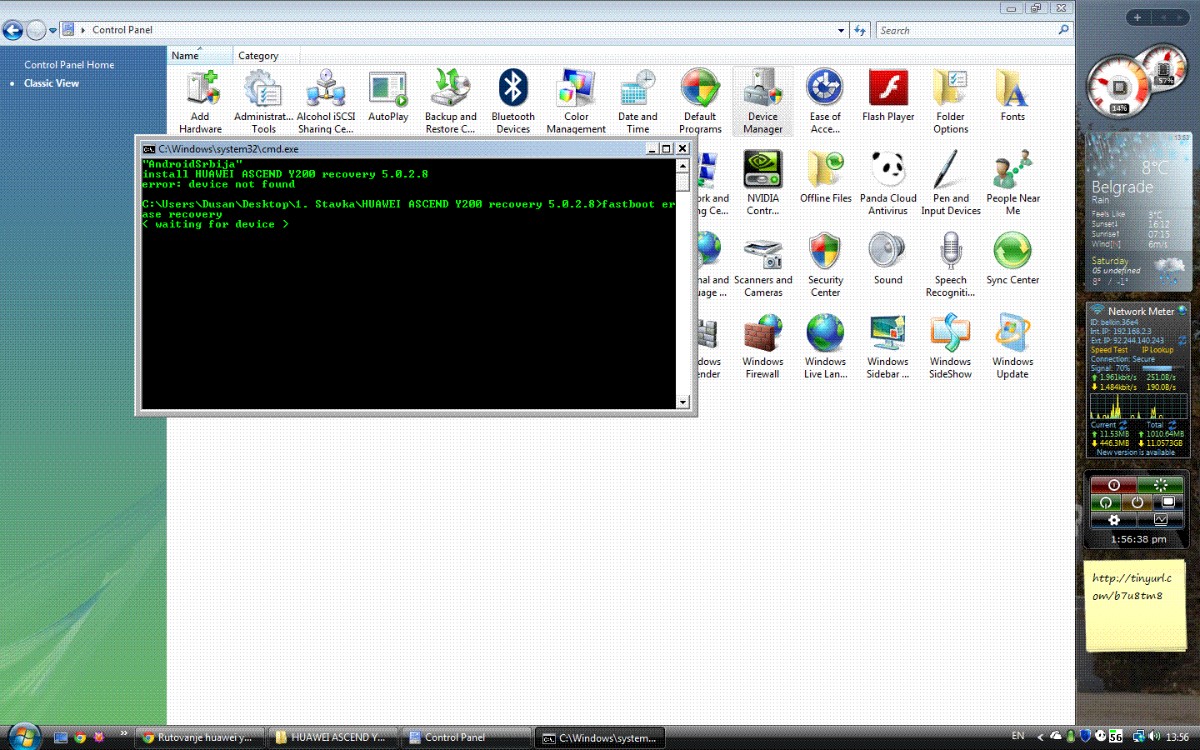Click Control Panel breadcrumb in address bar
The height and width of the screenshot is (750, 1200).
coord(122,30)
